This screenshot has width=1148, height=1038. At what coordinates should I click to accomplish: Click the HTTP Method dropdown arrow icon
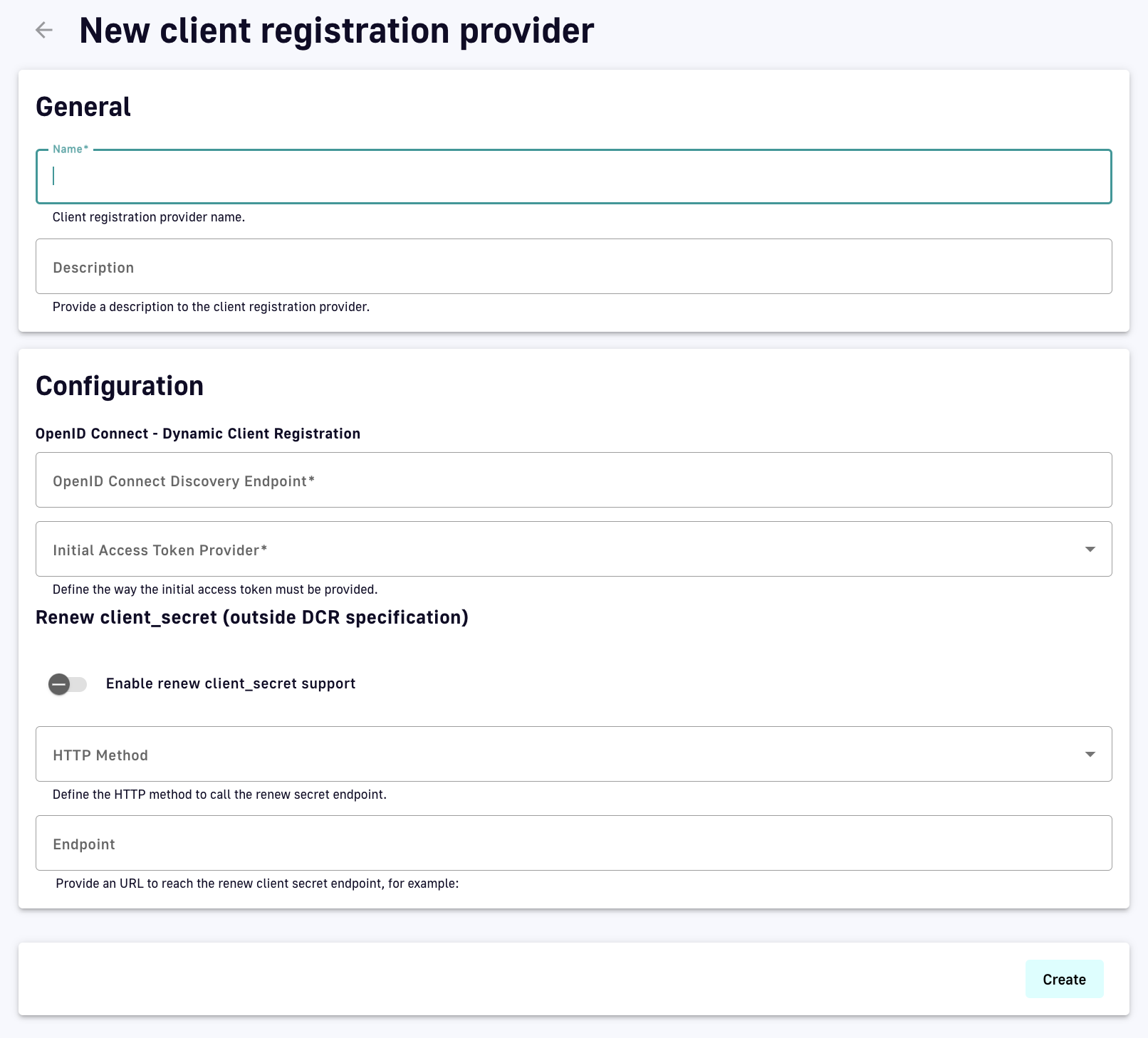[1090, 754]
